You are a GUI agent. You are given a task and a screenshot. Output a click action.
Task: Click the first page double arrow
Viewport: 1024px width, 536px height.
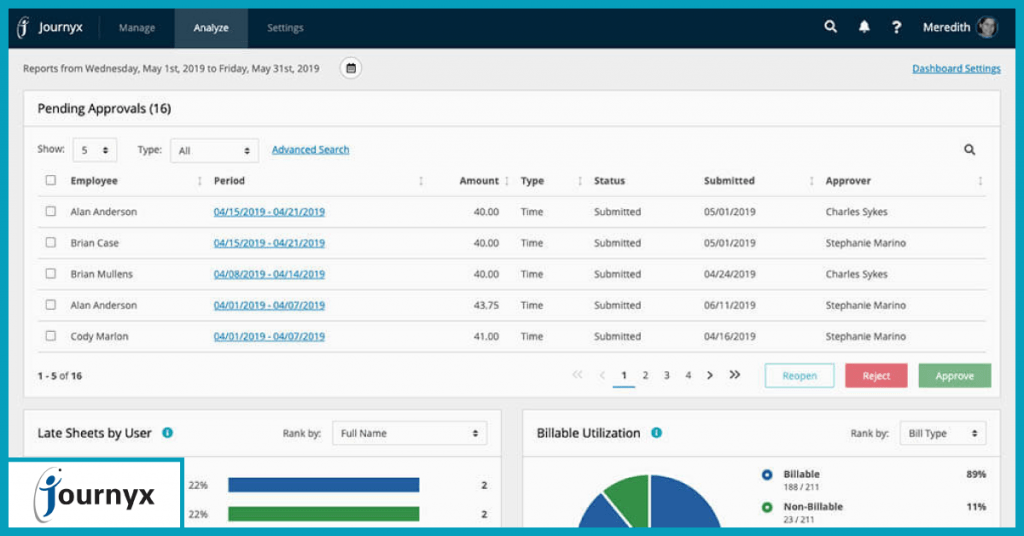[577, 375]
